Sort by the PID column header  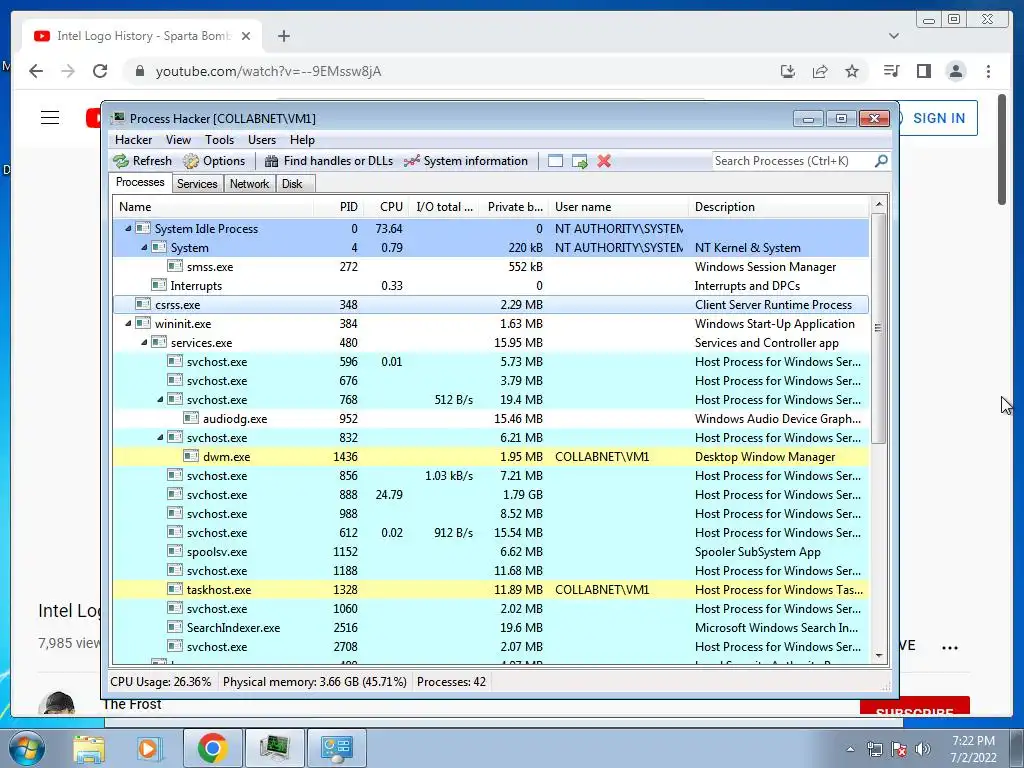339,207
